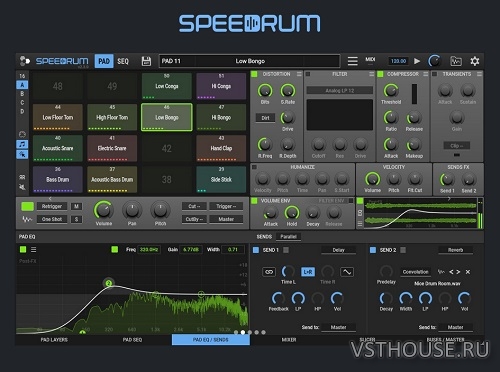Open the Send 2 Reverb effect dropdown
The height and width of the screenshot is (372, 500).
click(455, 250)
